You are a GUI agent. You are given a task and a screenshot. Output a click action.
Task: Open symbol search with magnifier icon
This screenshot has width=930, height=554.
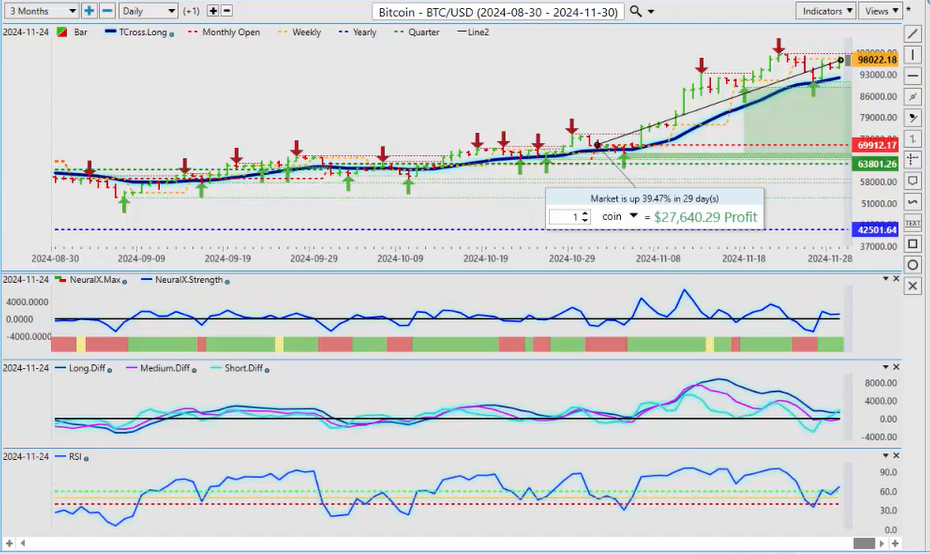click(635, 11)
